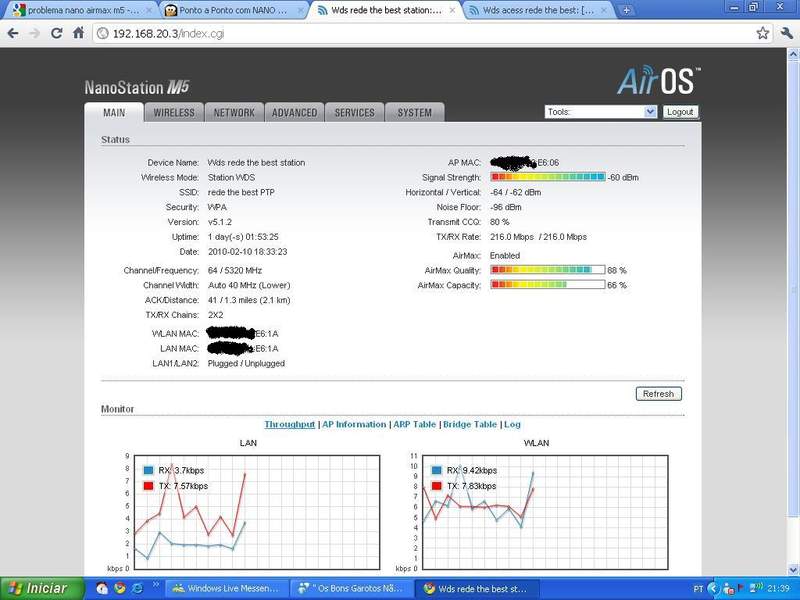Click the page scrollbar down arrow

click(x=793, y=569)
